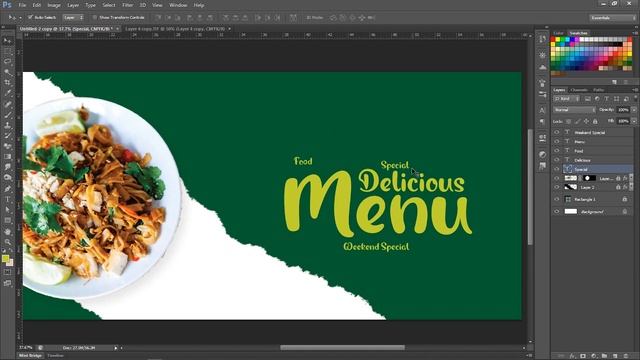Hide the Delicious text layer

[x=557, y=160]
